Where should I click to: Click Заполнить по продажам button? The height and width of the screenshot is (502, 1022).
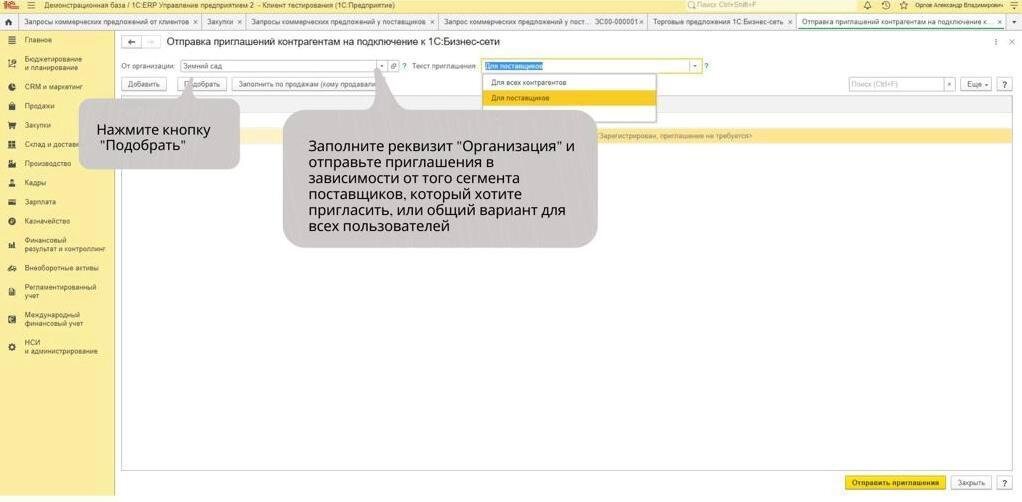[306, 85]
